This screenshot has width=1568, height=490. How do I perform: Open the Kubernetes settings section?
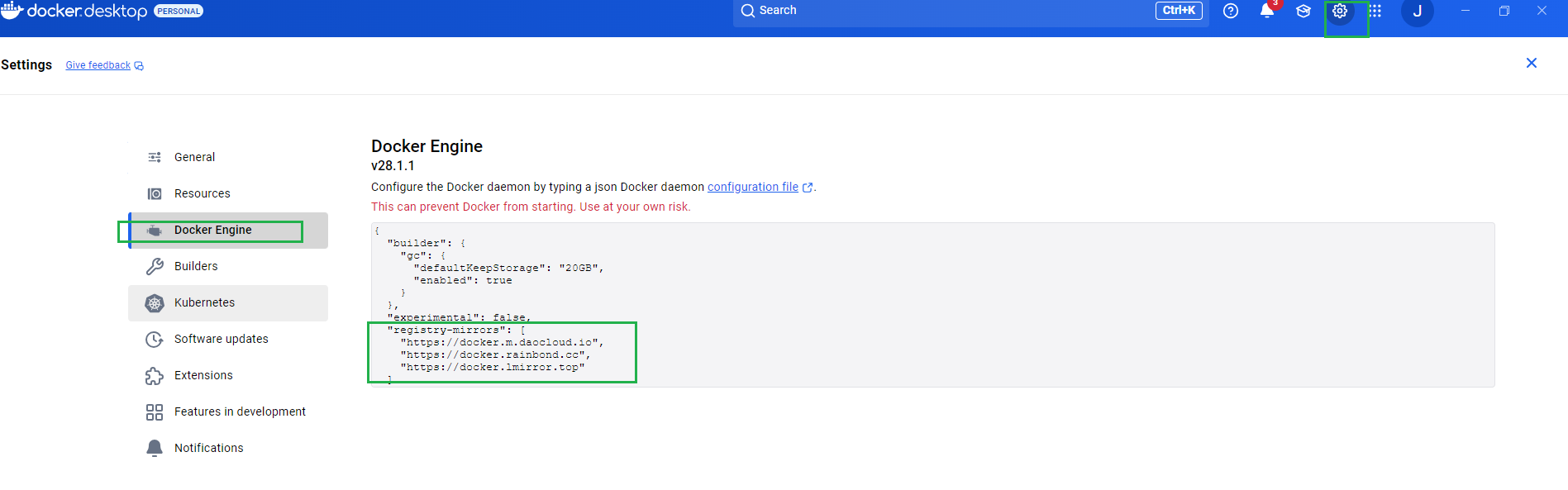pos(228,302)
